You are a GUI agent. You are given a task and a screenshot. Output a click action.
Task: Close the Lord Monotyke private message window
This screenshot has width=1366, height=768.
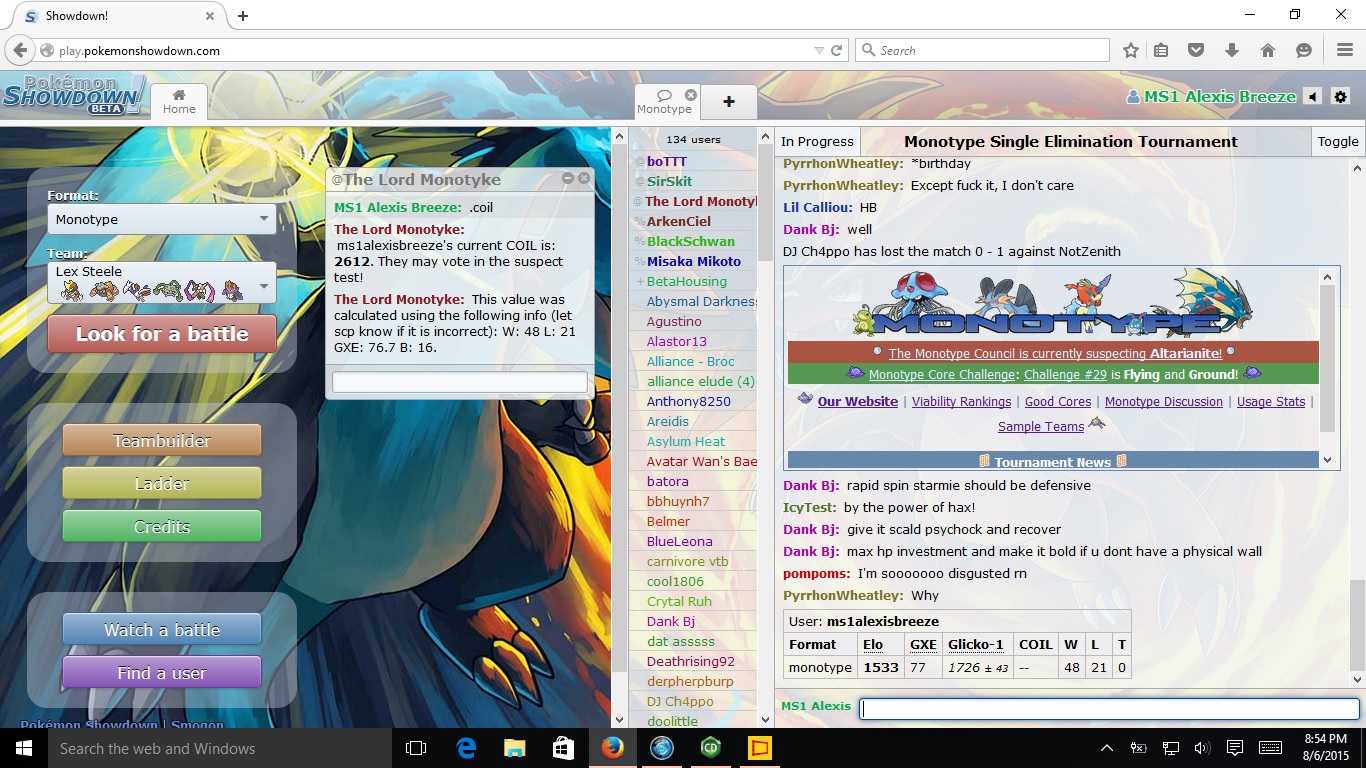tap(584, 178)
